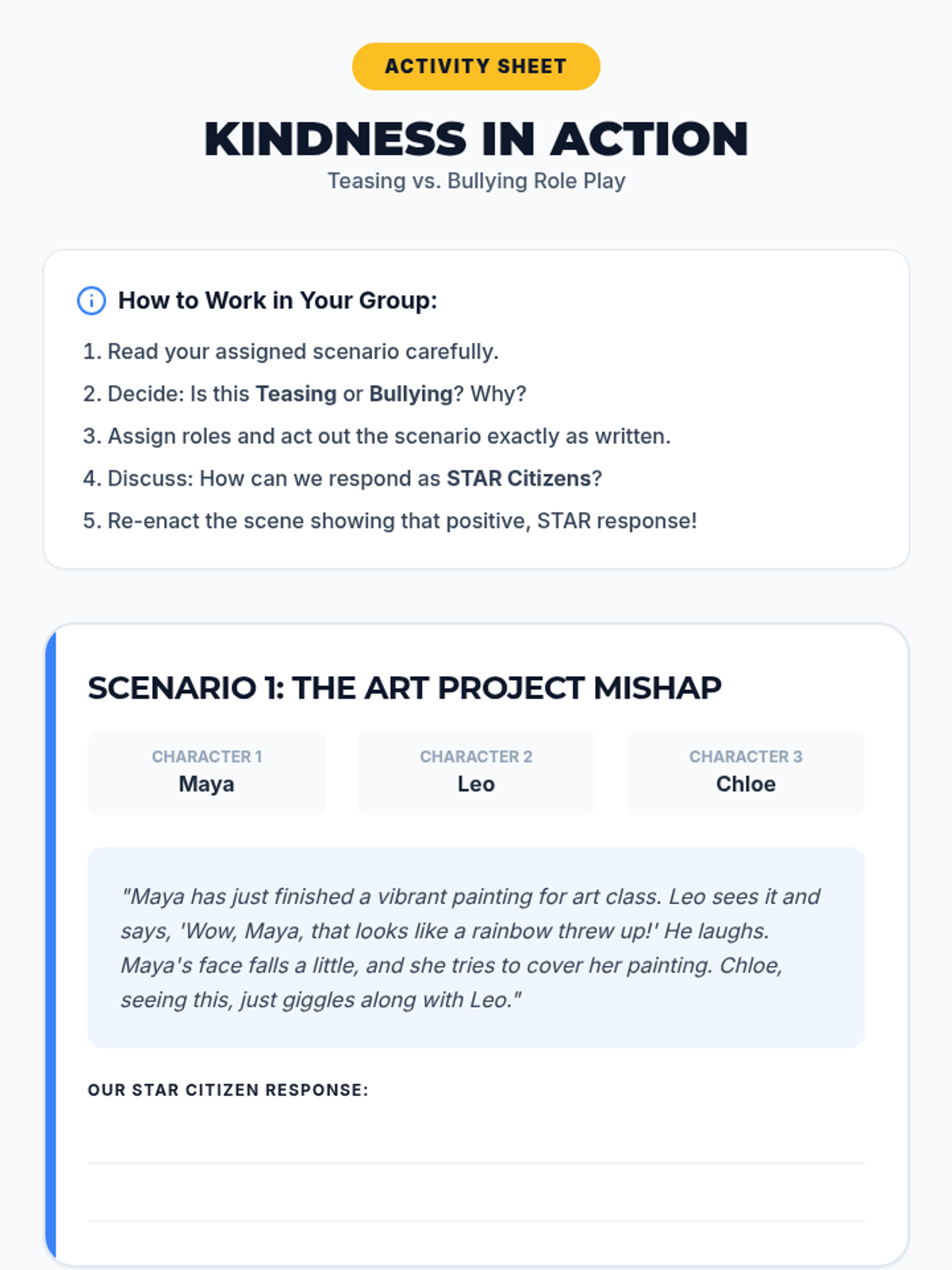This screenshot has height=1270, width=952.
Task: Click the bold word Bullying in step 2
Action: 411,394
